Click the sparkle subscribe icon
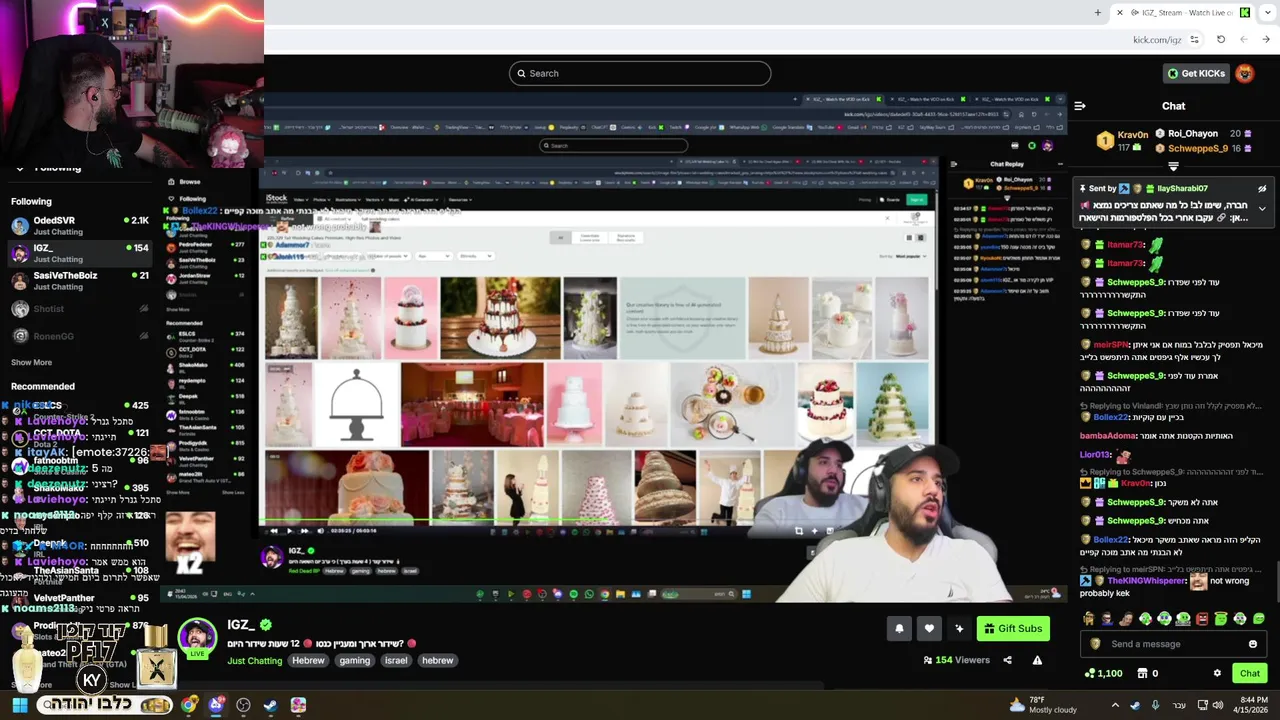 point(959,628)
